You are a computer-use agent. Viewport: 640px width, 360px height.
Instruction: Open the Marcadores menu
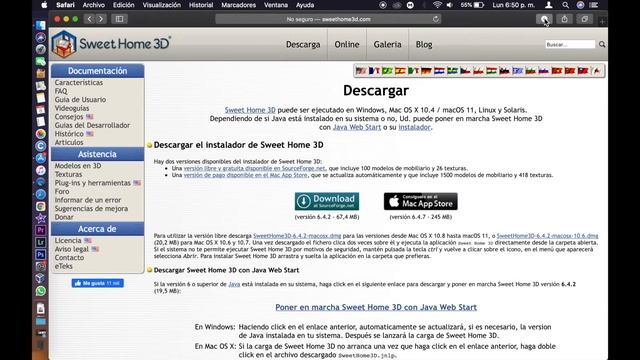click(x=238, y=5)
